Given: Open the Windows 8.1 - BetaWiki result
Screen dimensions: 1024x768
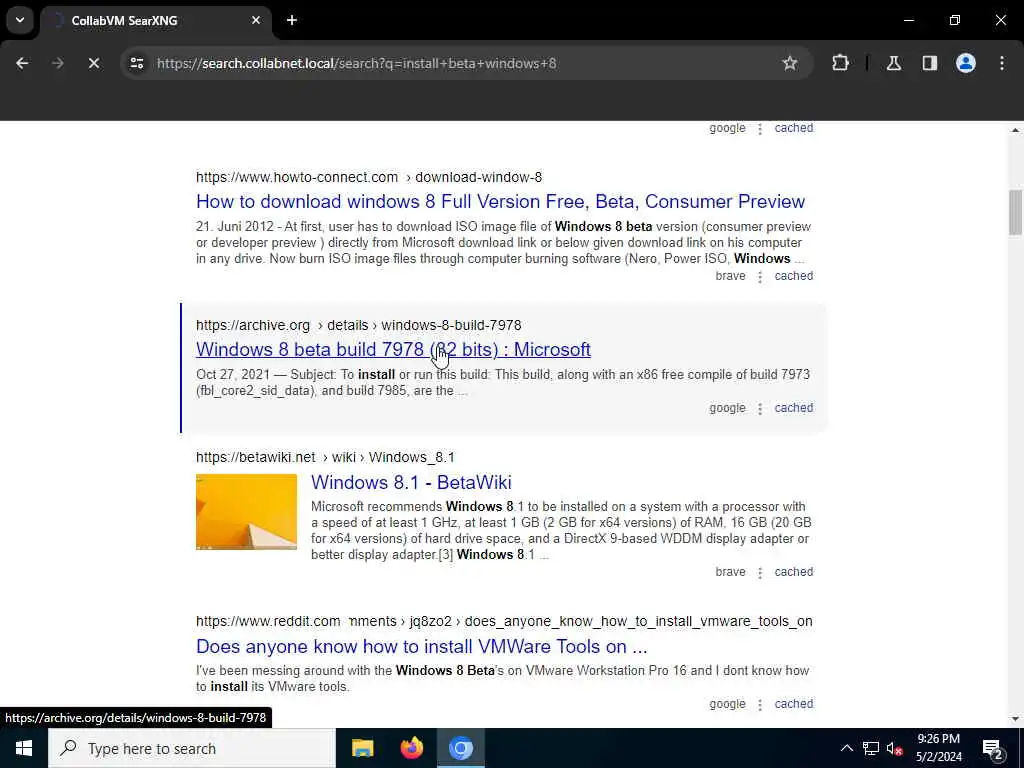Looking at the screenshot, I should click(x=411, y=482).
